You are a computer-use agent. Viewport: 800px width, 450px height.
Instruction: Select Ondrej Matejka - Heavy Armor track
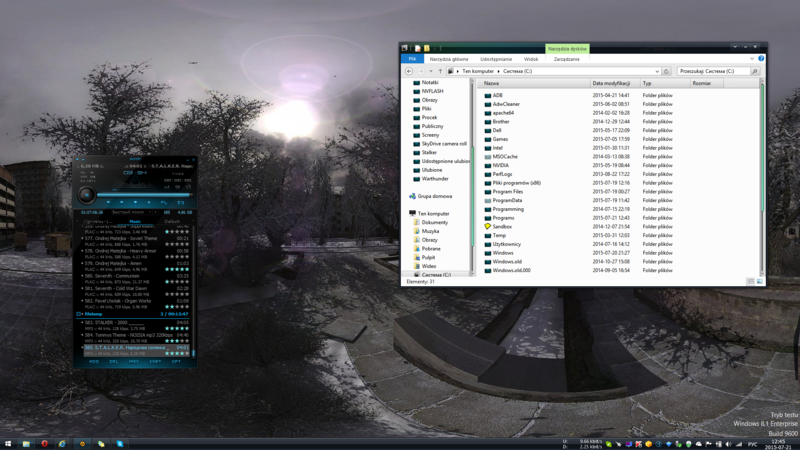coord(136,254)
